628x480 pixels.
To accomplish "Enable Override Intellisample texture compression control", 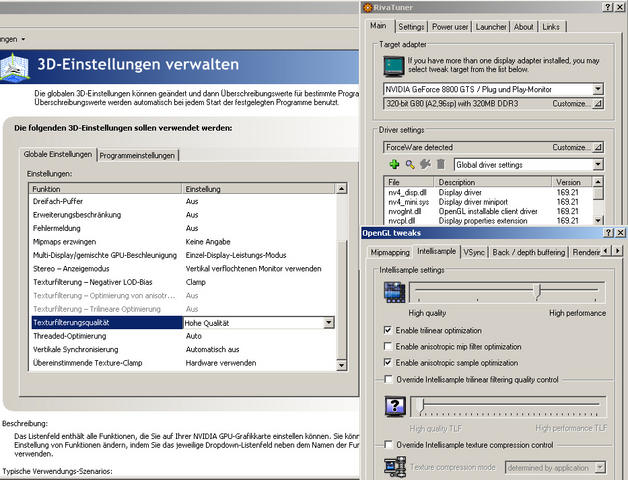I will click(x=388, y=445).
